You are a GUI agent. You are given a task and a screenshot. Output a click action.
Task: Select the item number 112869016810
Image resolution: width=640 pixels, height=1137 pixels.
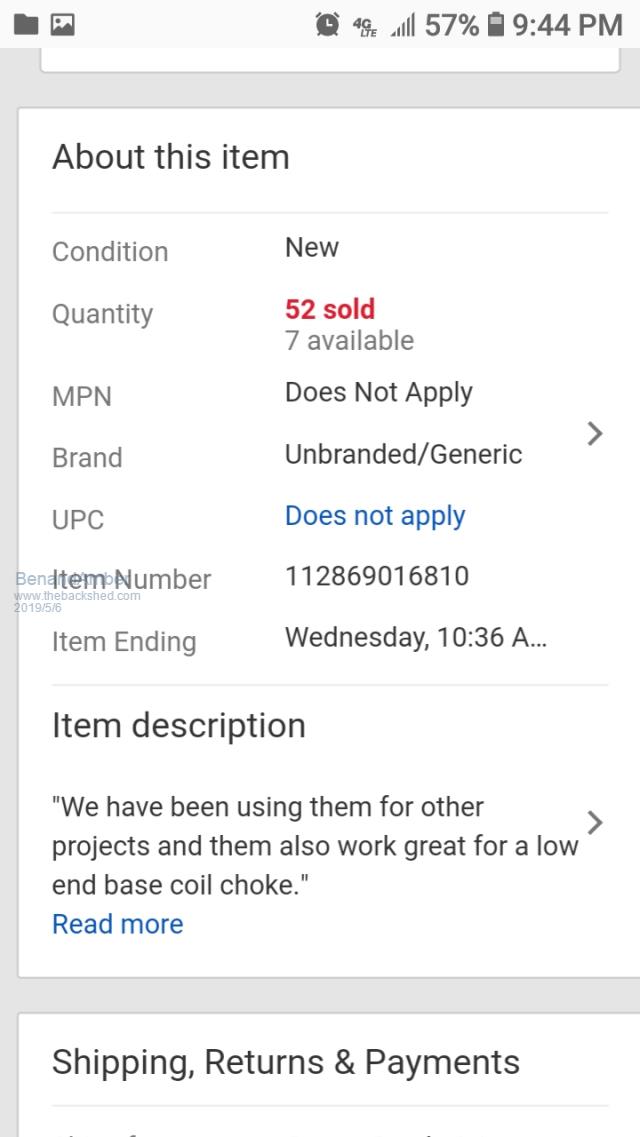coord(377,576)
